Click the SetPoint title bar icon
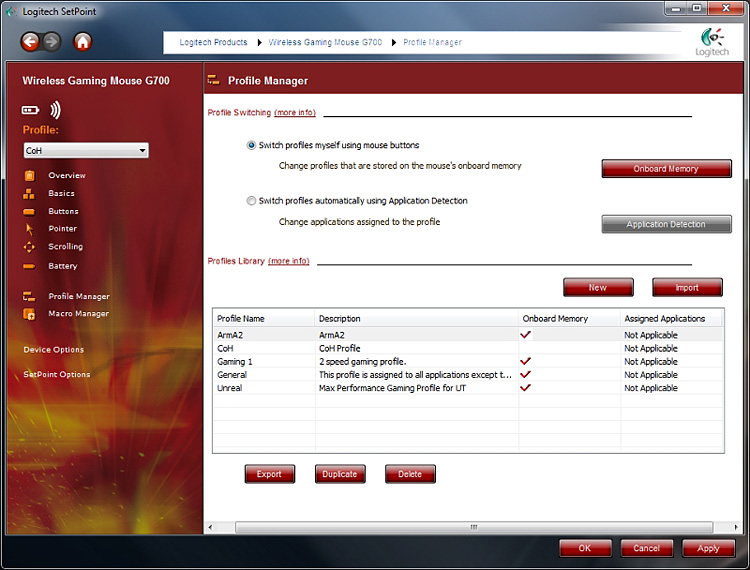Image resolution: width=750 pixels, height=570 pixels. (x=11, y=11)
